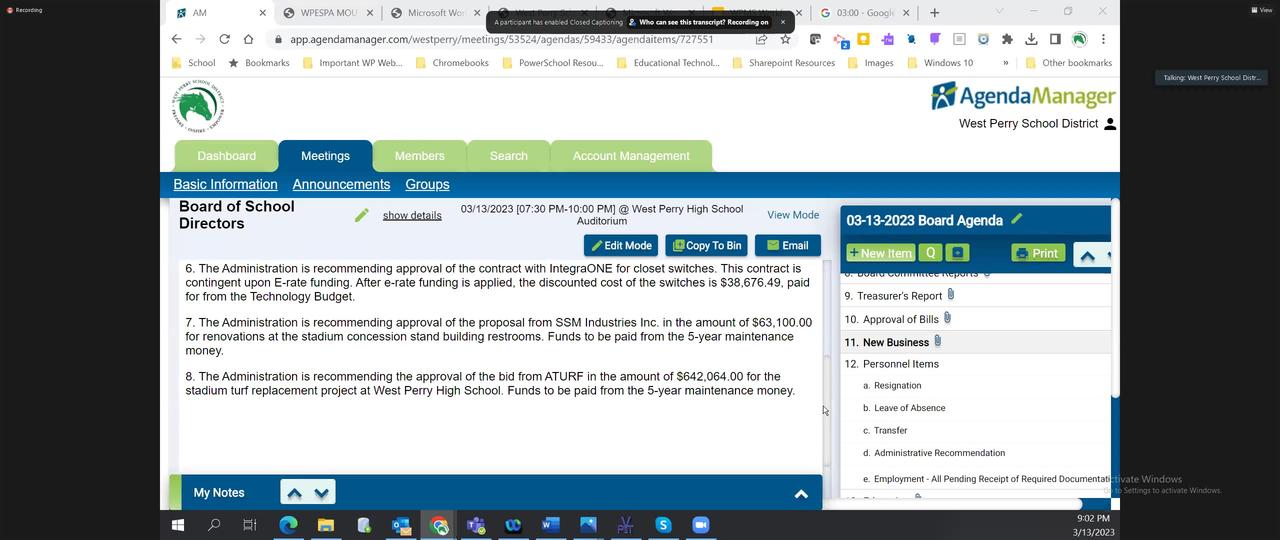The image size is (1280, 540).
Task: Click the Print button
Action: pos(1037,253)
